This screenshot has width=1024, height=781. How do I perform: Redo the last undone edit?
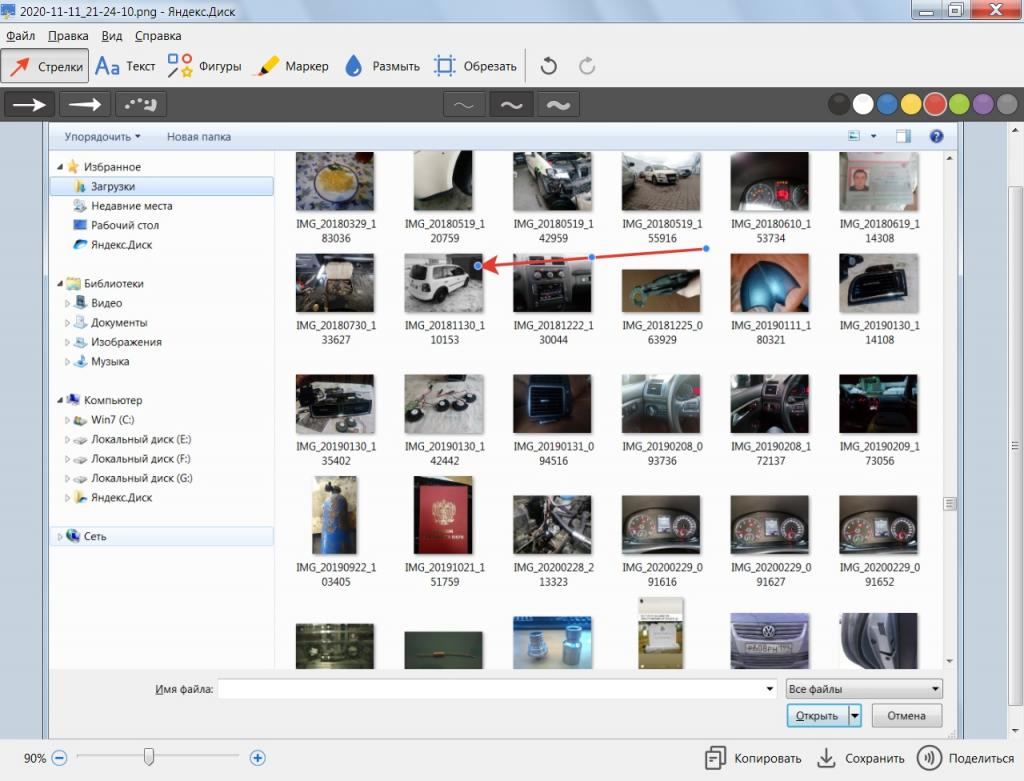[x=586, y=66]
